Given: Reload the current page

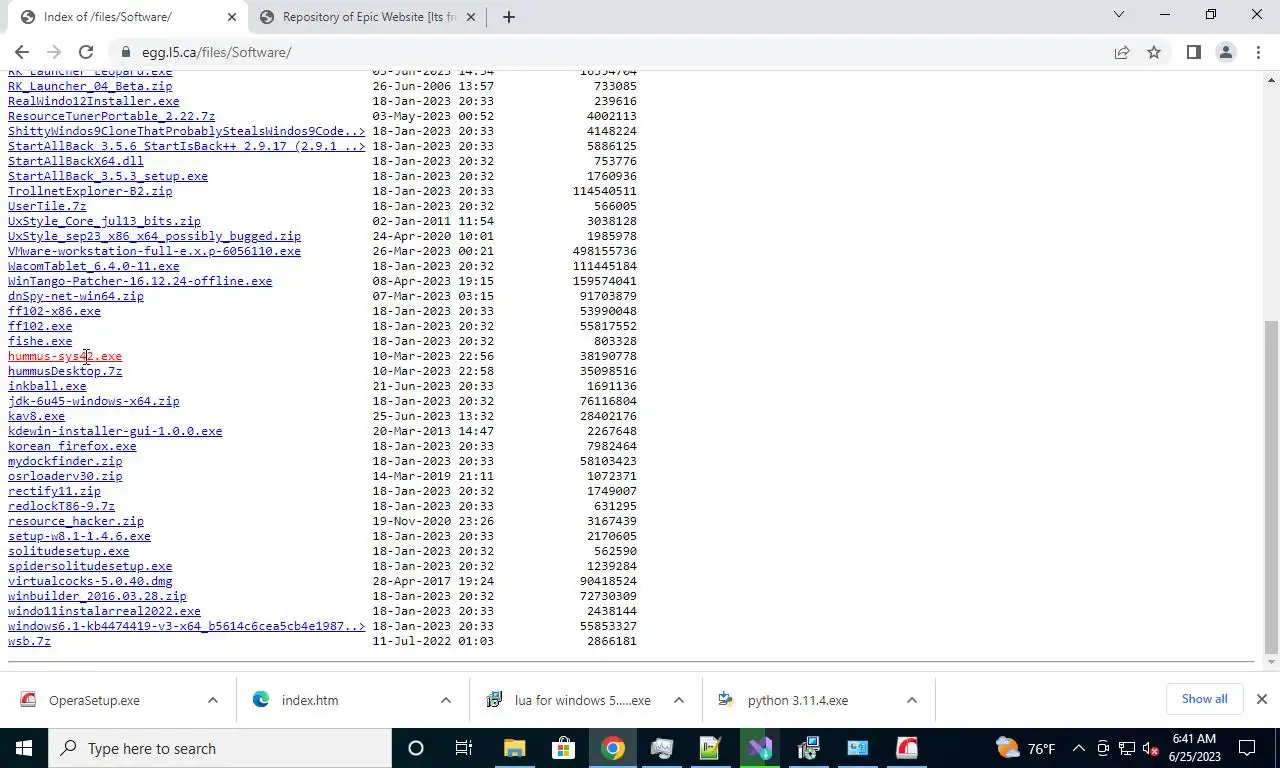Looking at the screenshot, I should [86, 52].
